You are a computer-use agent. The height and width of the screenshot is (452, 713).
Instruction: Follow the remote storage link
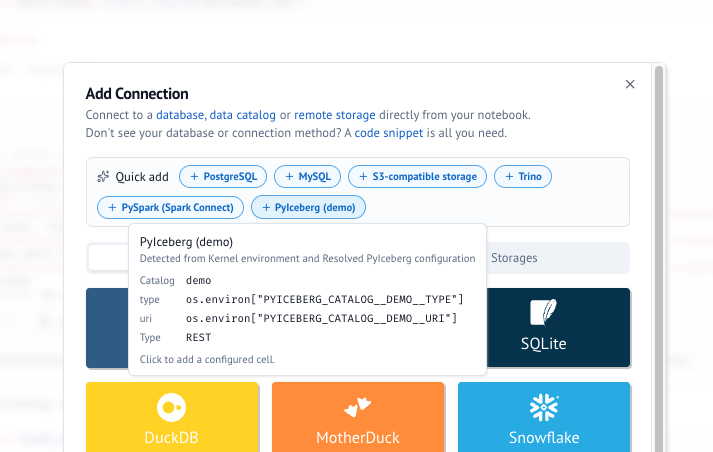tap(335, 115)
